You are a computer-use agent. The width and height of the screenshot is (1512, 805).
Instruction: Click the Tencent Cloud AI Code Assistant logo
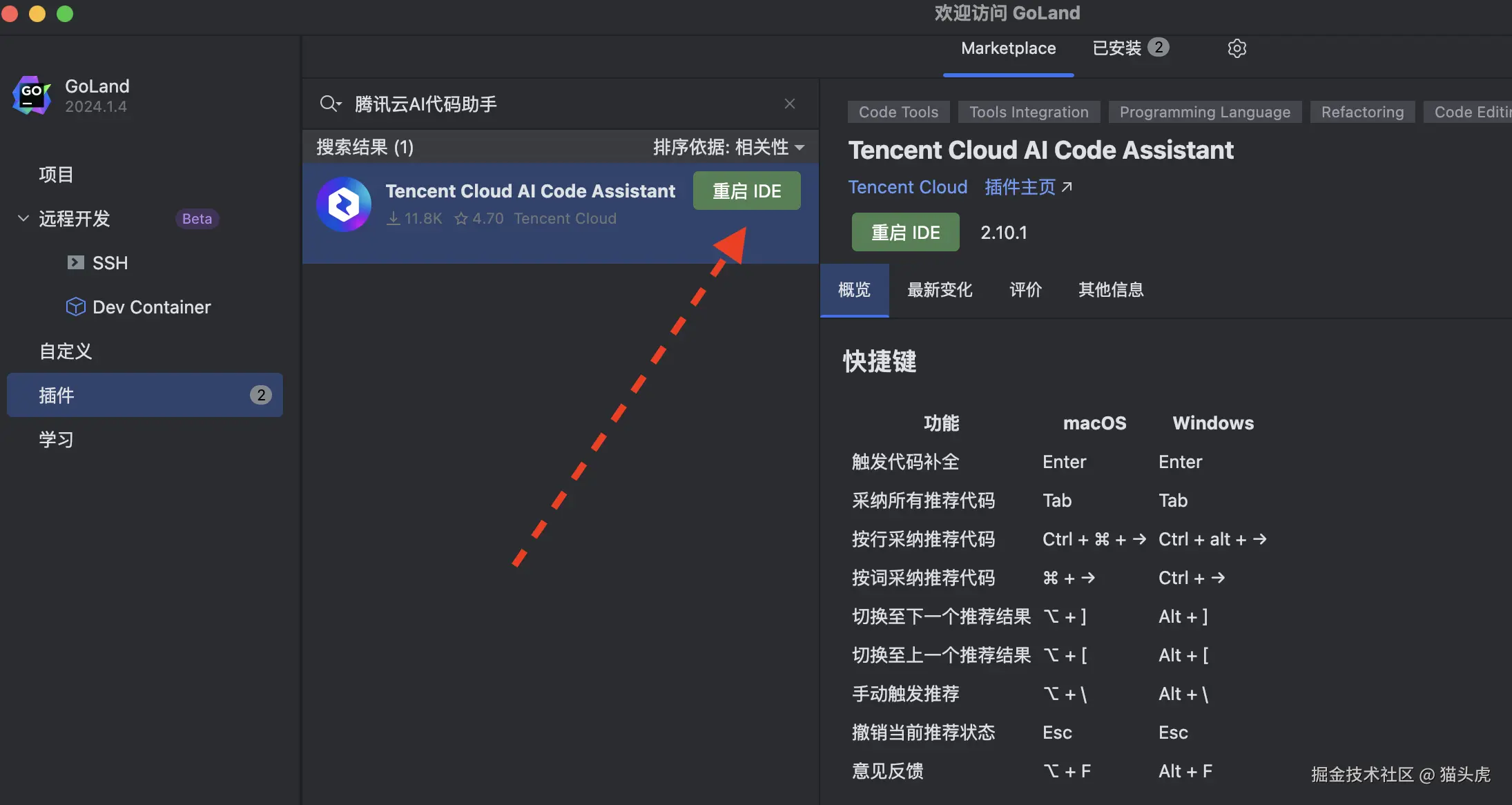344,204
